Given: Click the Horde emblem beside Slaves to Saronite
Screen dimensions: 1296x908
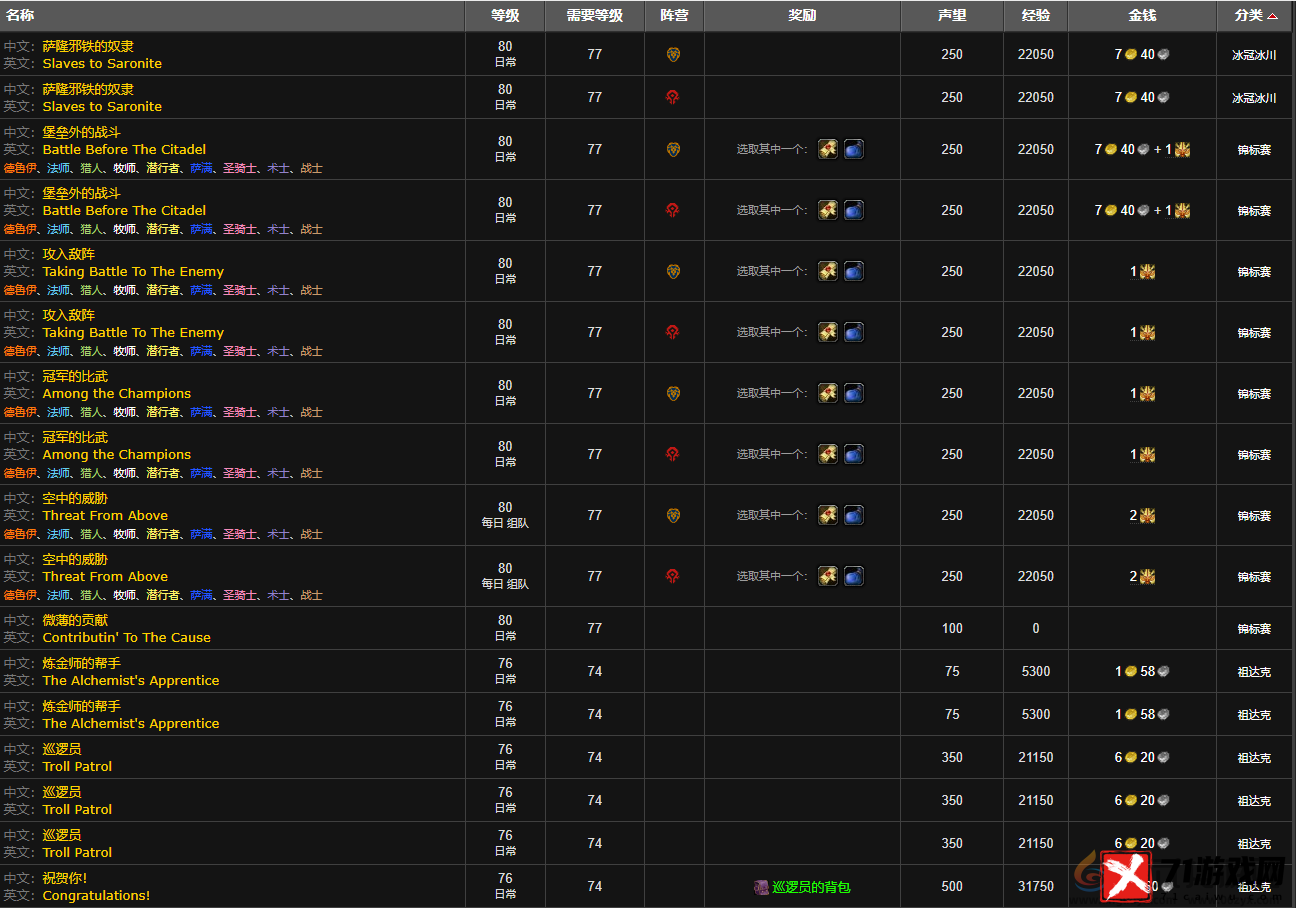Looking at the screenshot, I should tap(673, 97).
